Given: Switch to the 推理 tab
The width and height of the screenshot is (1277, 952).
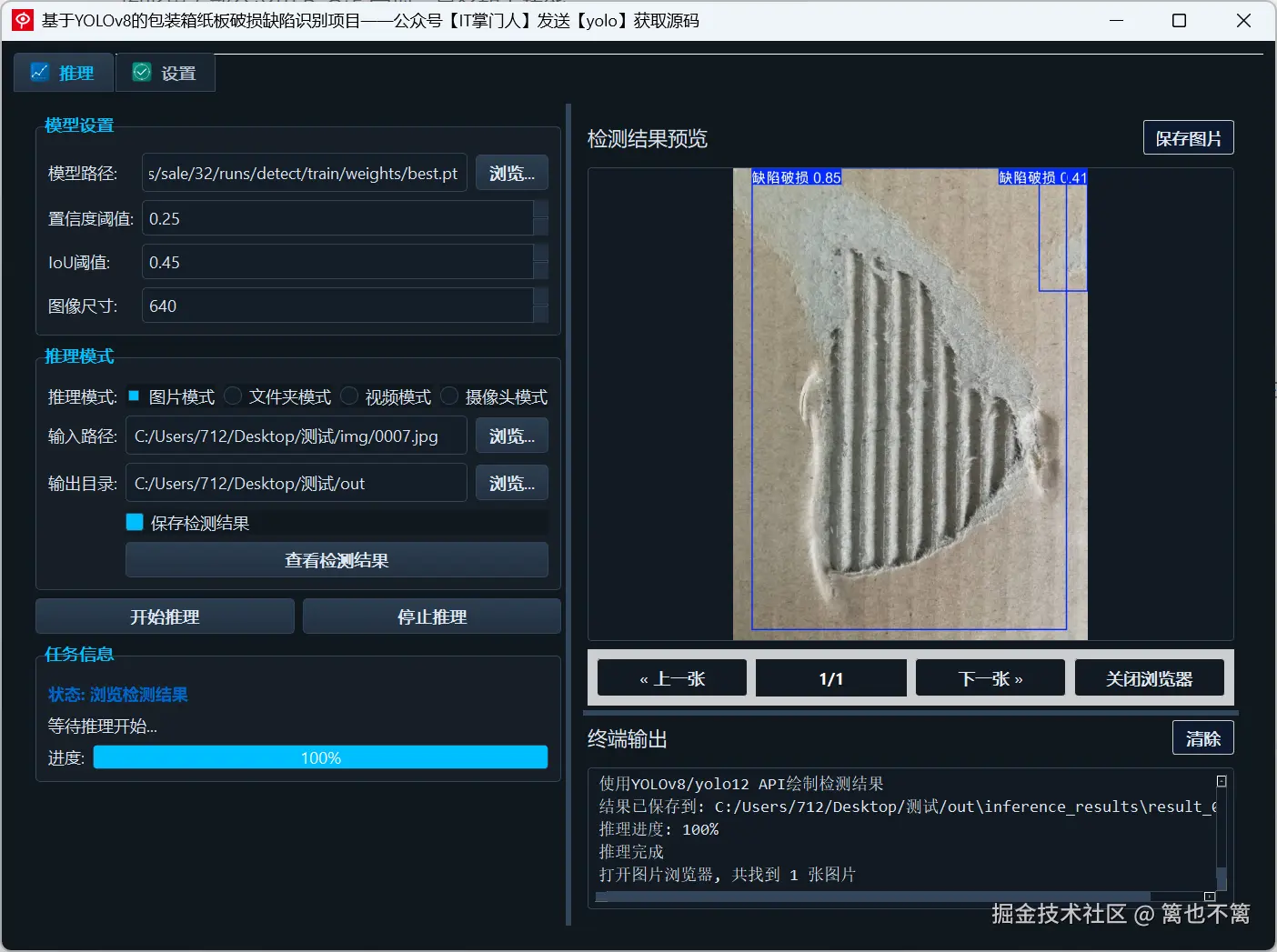Looking at the screenshot, I should pos(64,73).
